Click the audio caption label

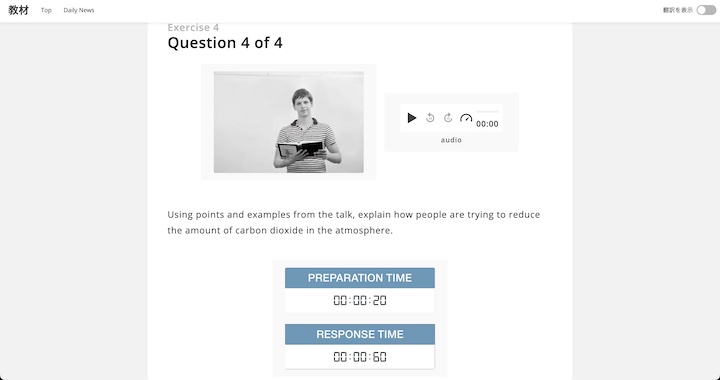[451, 140]
